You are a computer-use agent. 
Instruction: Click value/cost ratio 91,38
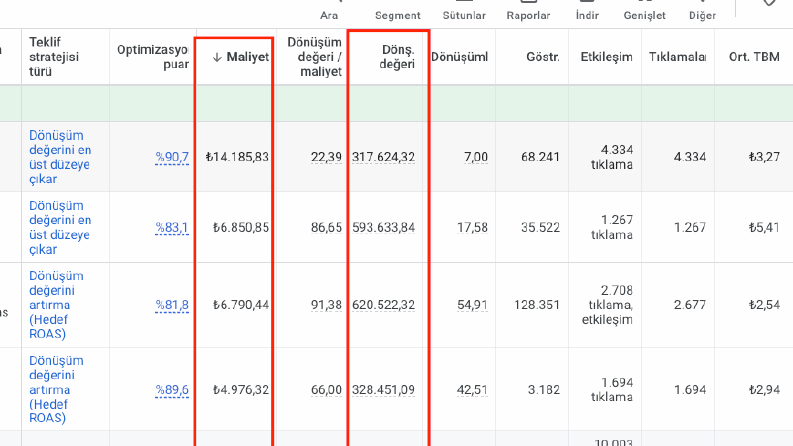tap(326, 305)
